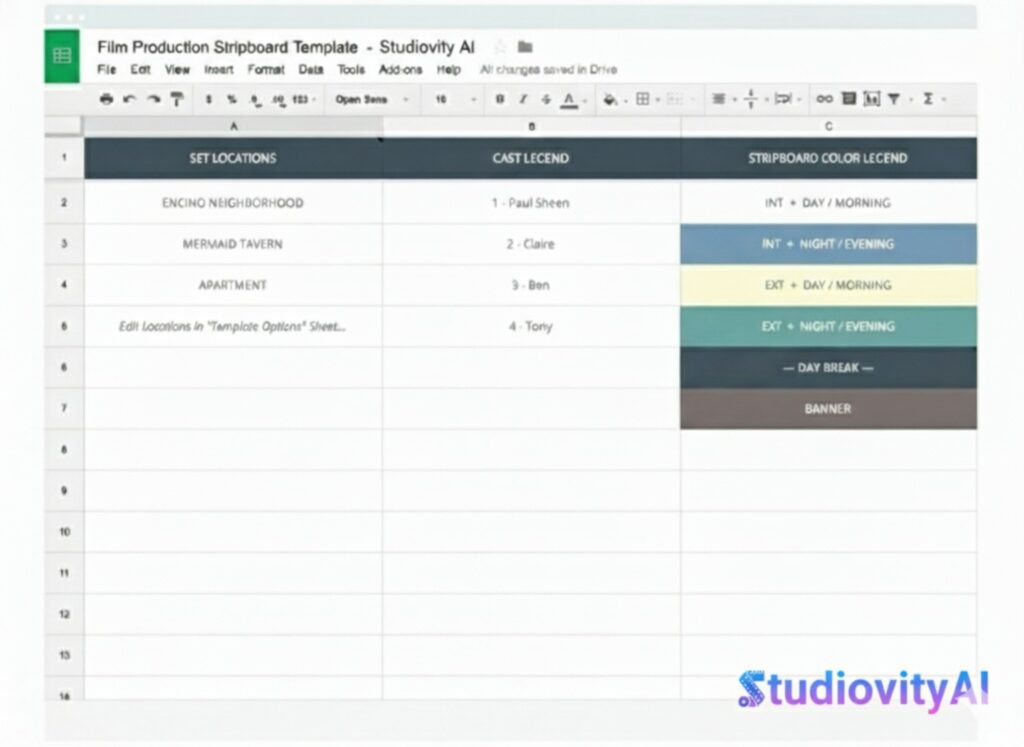Image resolution: width=1024 pixels, height=747 pixels.
Task: Insert a chart
Action: 872,99
